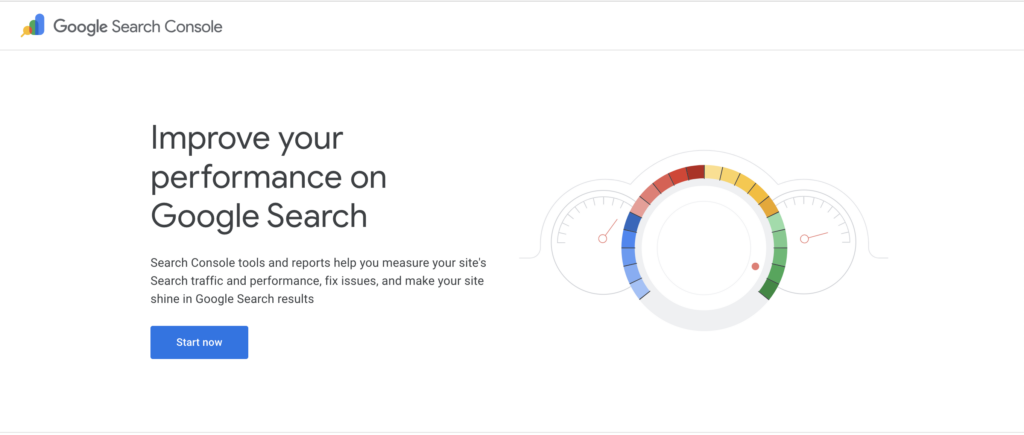Click the Google Search Console logo icon
The width and height of the screenshot is (1024, 435).
click(x=33, y=26)
